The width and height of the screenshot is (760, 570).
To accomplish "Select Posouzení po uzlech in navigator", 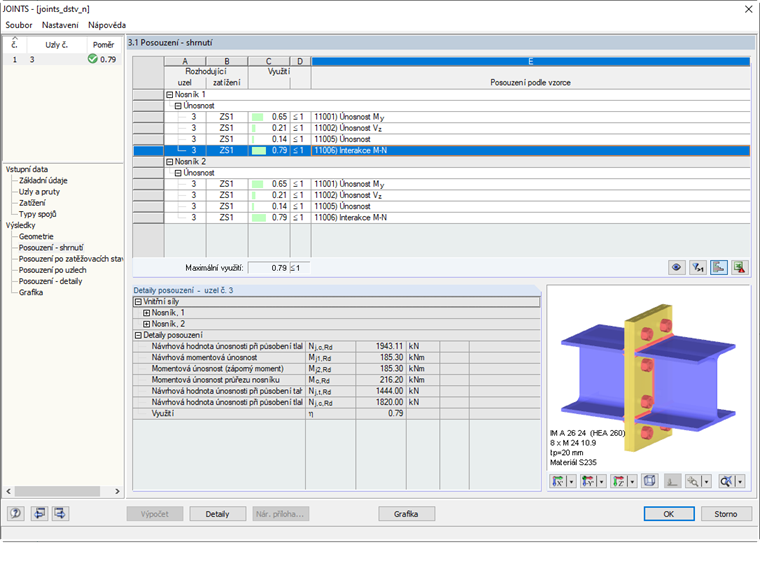I will (x=52, y=270).
